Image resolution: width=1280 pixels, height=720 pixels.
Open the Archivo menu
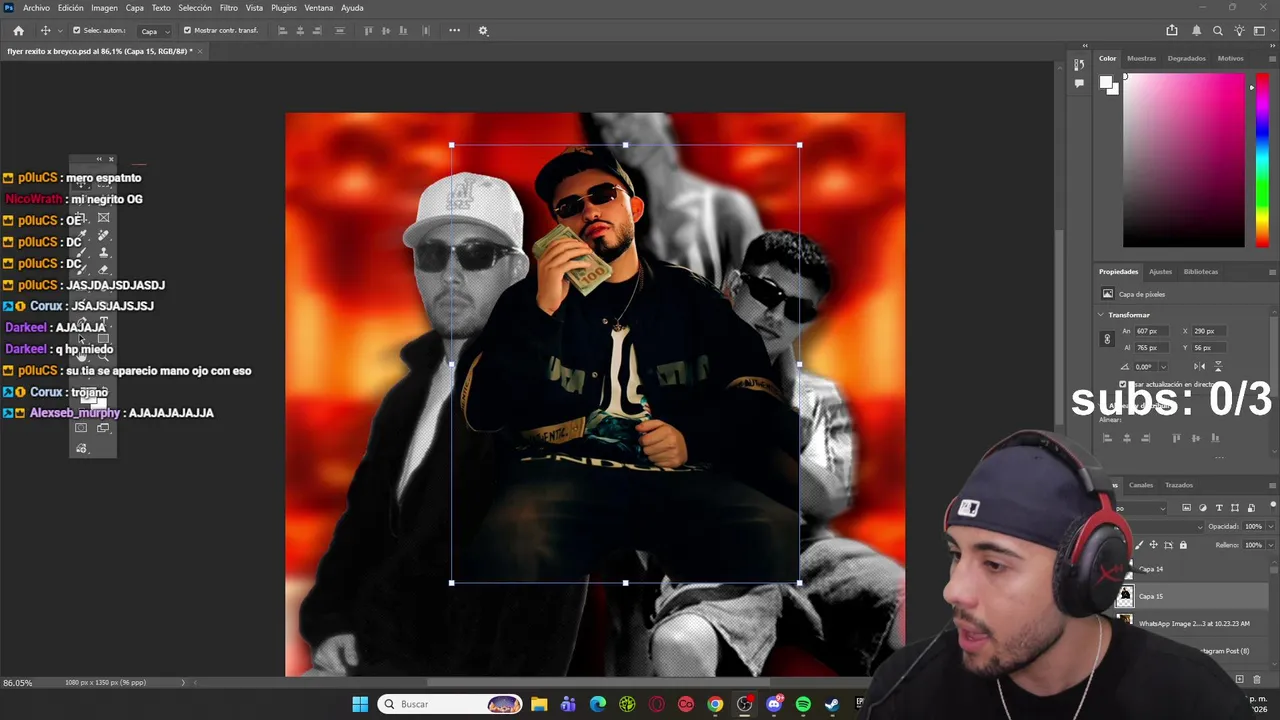[36, 8]
